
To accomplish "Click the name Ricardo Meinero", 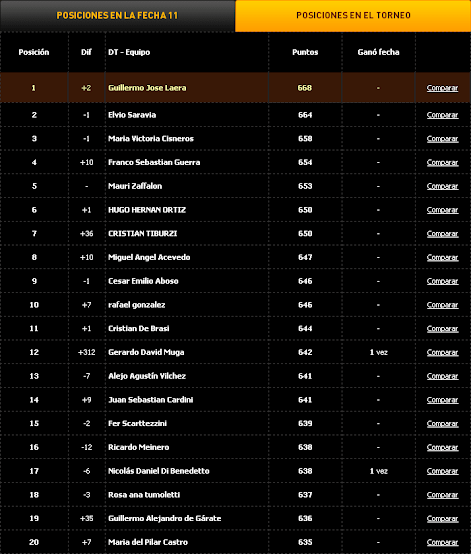I will coord(139,447).
